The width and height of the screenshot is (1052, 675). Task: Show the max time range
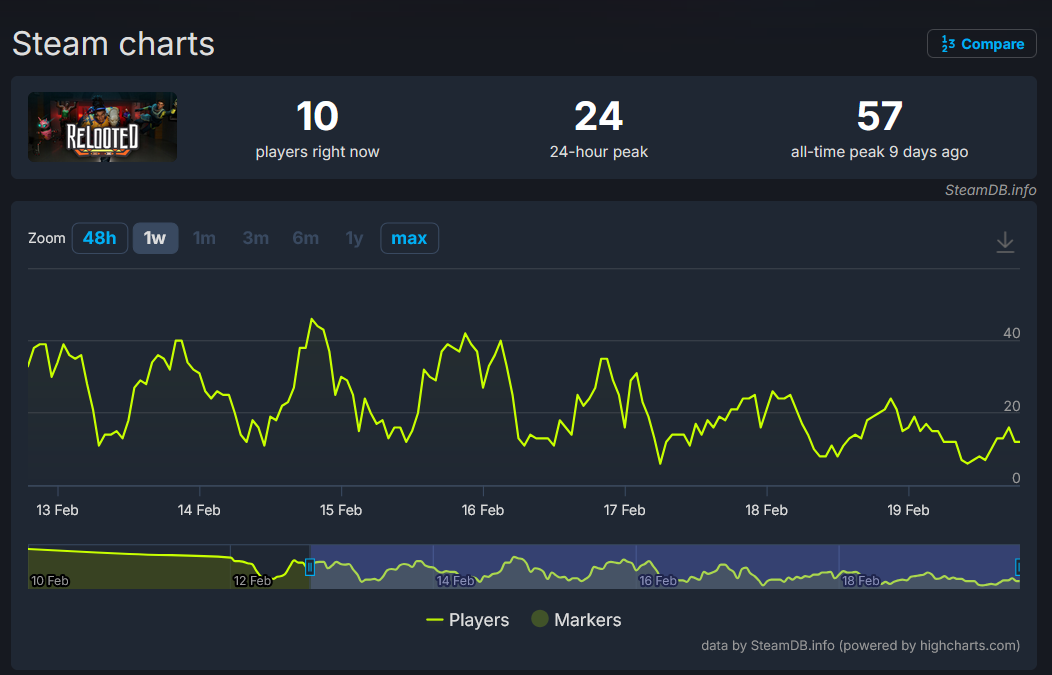(x=409, y=238)
